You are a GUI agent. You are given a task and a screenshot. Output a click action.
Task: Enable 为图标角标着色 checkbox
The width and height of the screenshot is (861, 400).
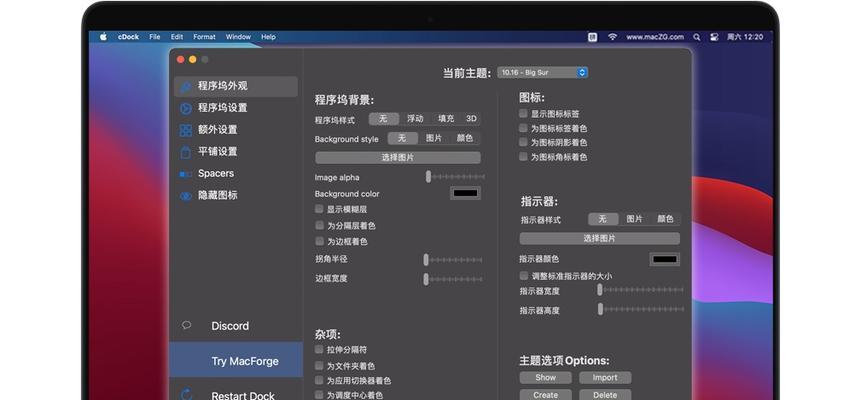click(x=523, y=157)
